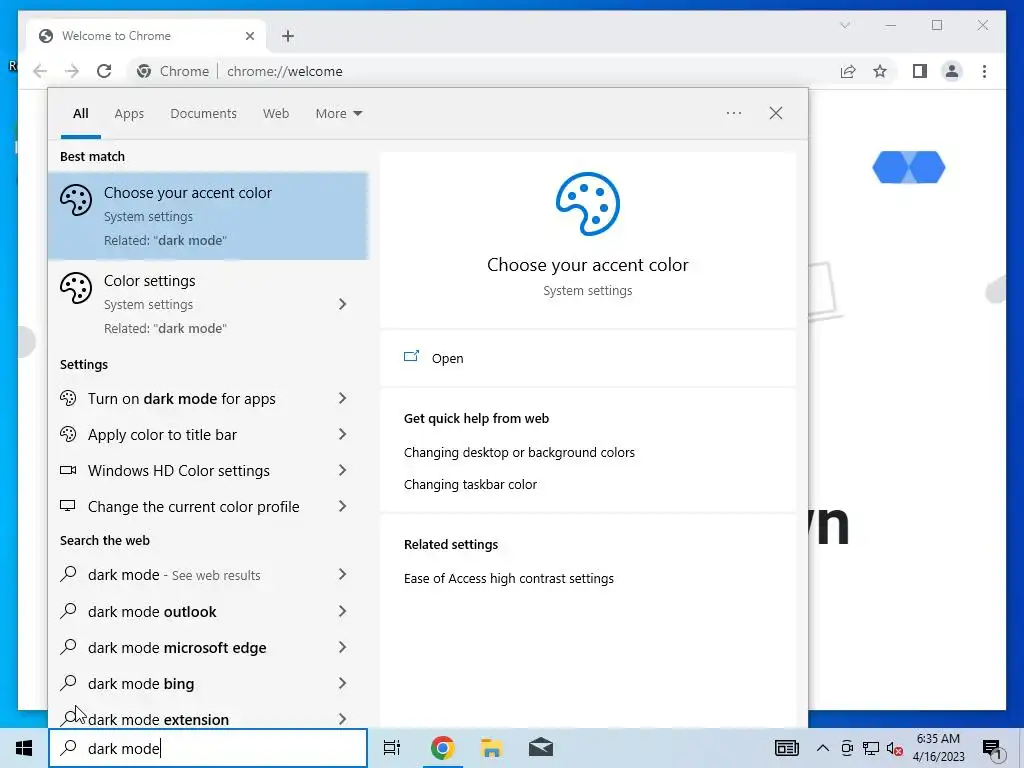
Task: Go back in Chrome
Action: pyautogui.click(x=40, y=71)
